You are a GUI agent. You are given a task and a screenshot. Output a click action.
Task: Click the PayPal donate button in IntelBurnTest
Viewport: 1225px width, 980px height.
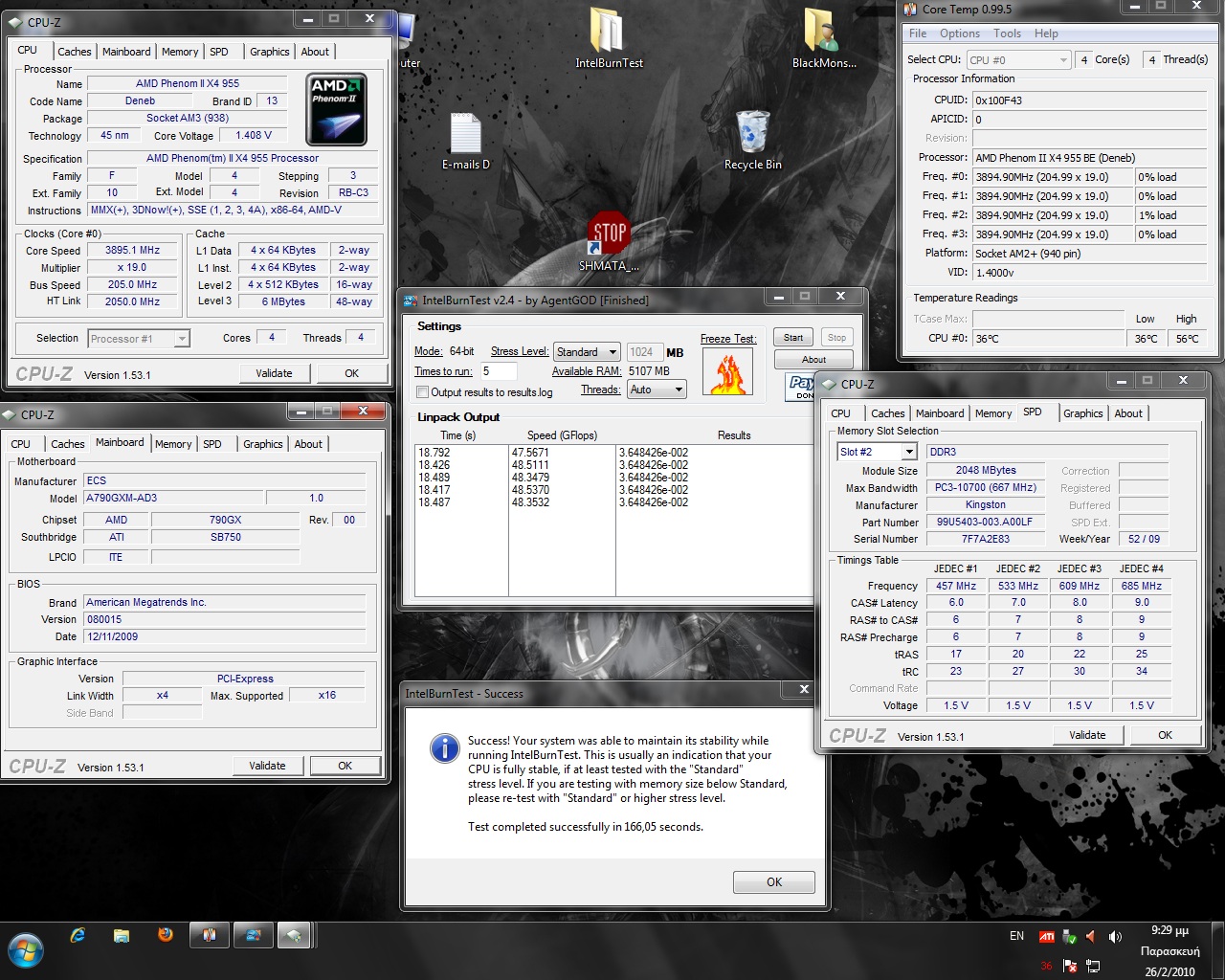(800, 387)
